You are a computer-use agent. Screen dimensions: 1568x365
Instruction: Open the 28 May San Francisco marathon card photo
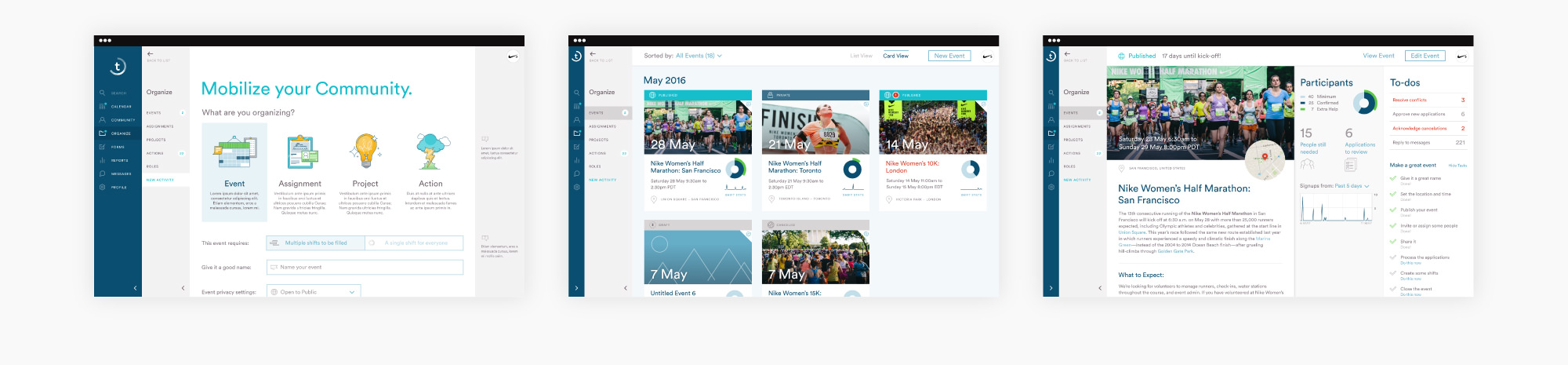tap(698, 127)
